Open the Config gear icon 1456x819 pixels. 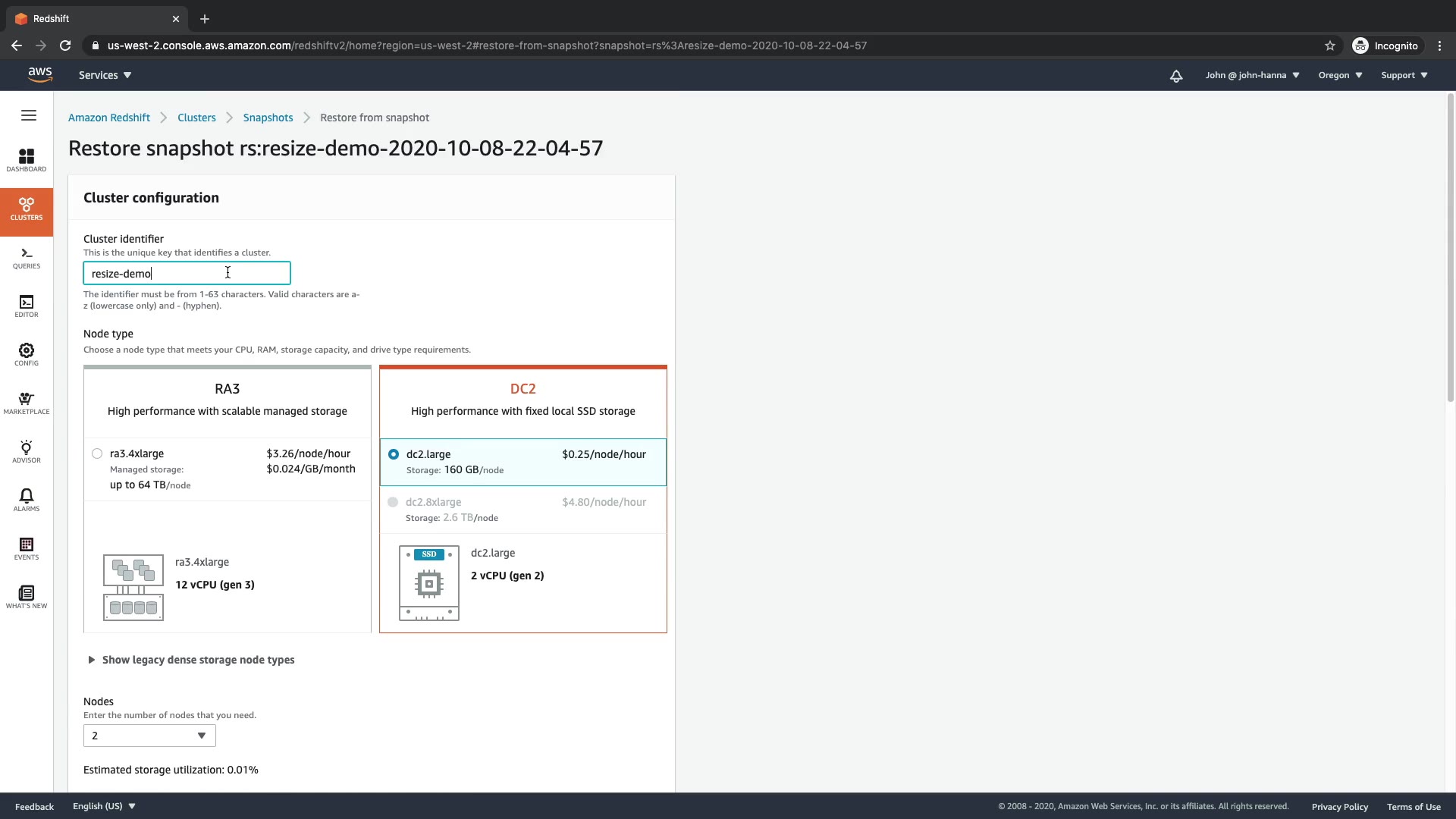(27, 354)
